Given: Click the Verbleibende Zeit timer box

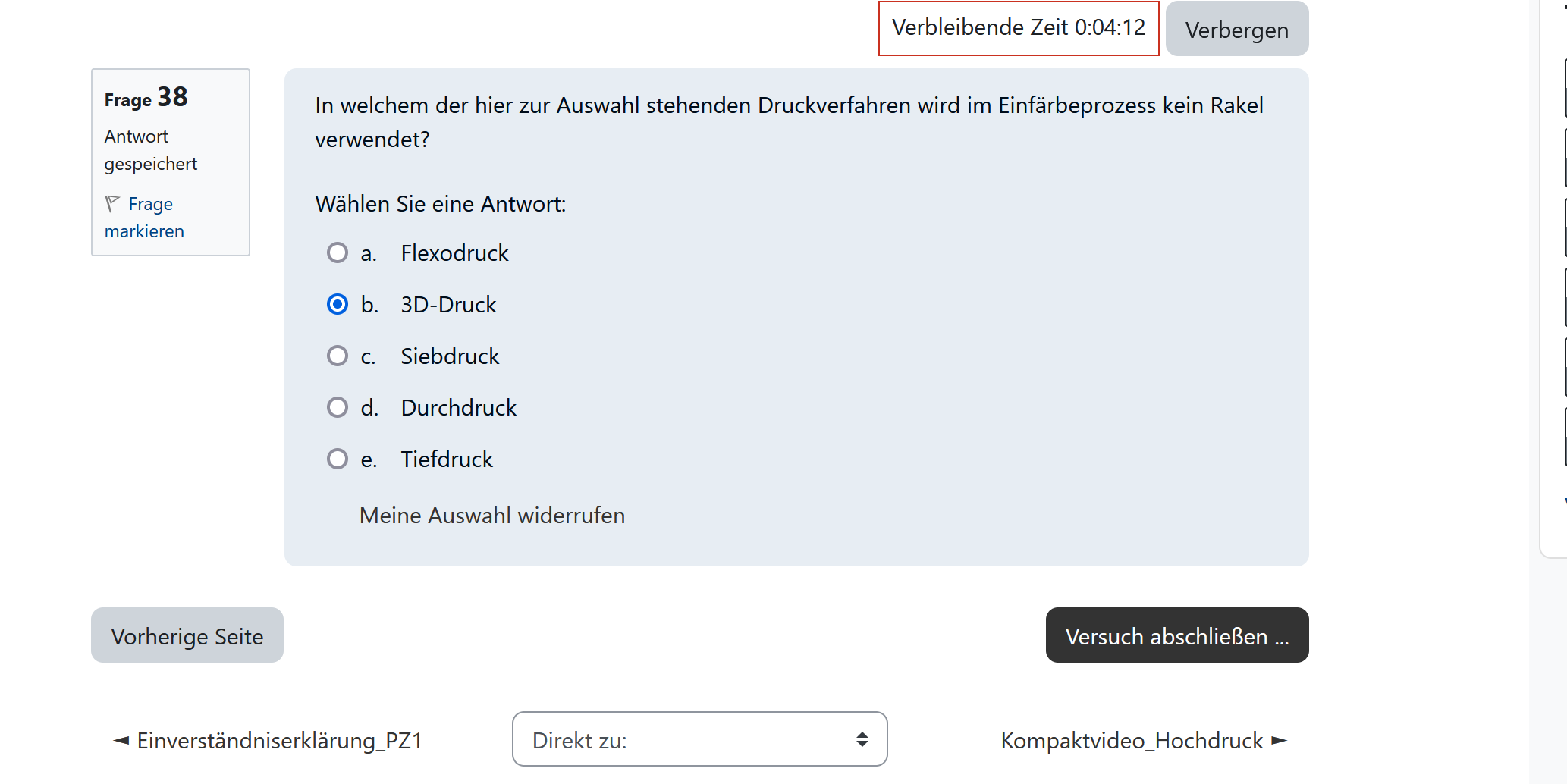Looking at the screenshot, I should 1018,28.
